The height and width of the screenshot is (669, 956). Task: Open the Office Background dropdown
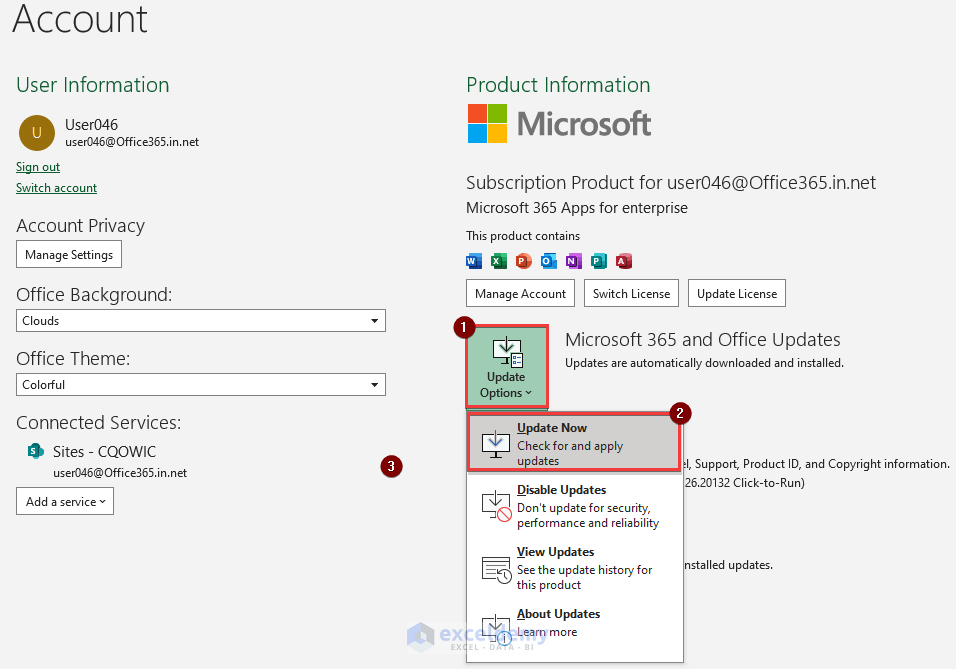click(201, 321)
